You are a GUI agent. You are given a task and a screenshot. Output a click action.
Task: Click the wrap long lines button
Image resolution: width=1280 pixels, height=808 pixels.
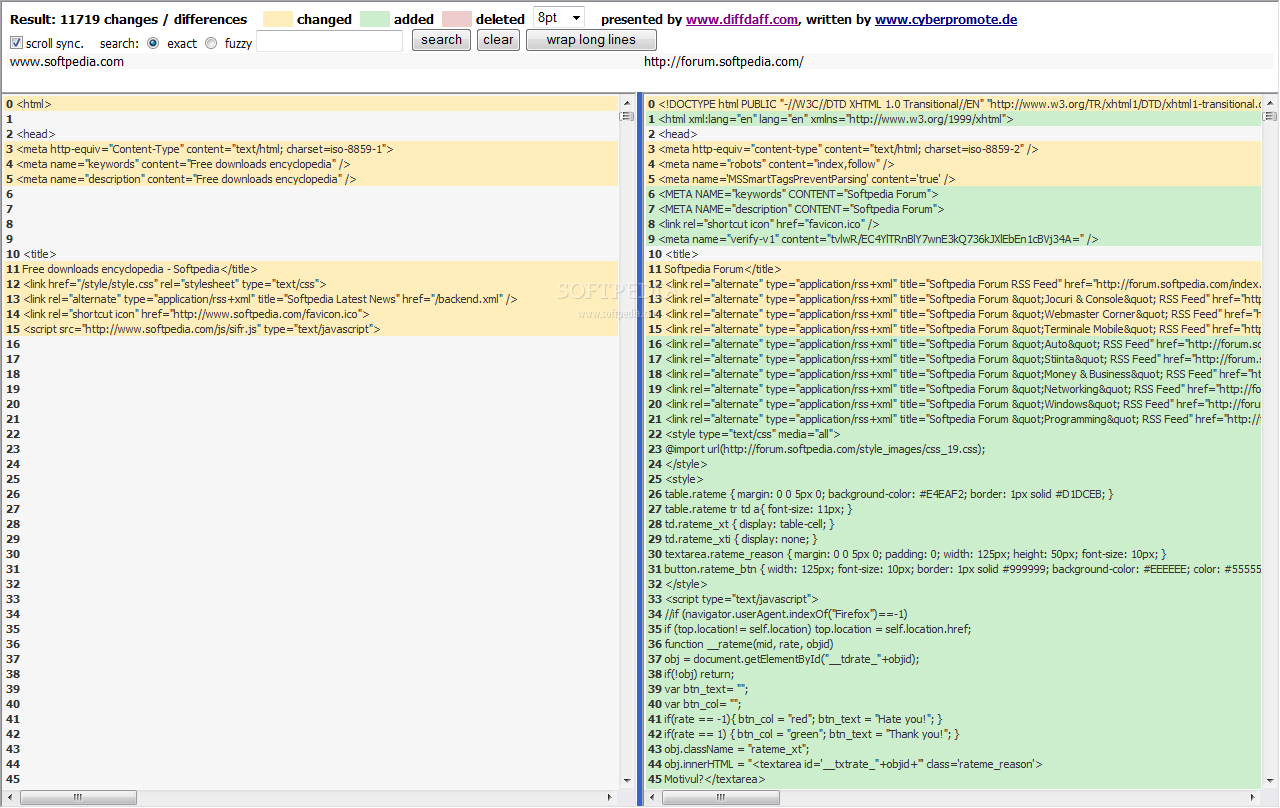pyautogui.click(x=591, y=40)
